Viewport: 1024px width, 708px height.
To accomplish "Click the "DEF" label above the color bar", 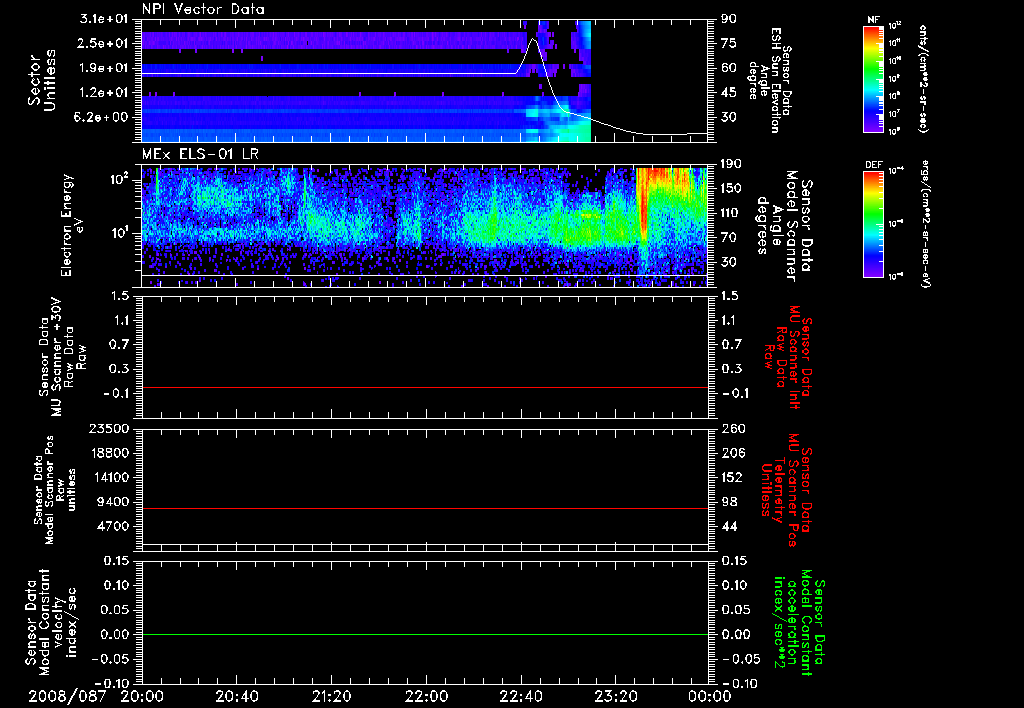I will coord(873,165).
